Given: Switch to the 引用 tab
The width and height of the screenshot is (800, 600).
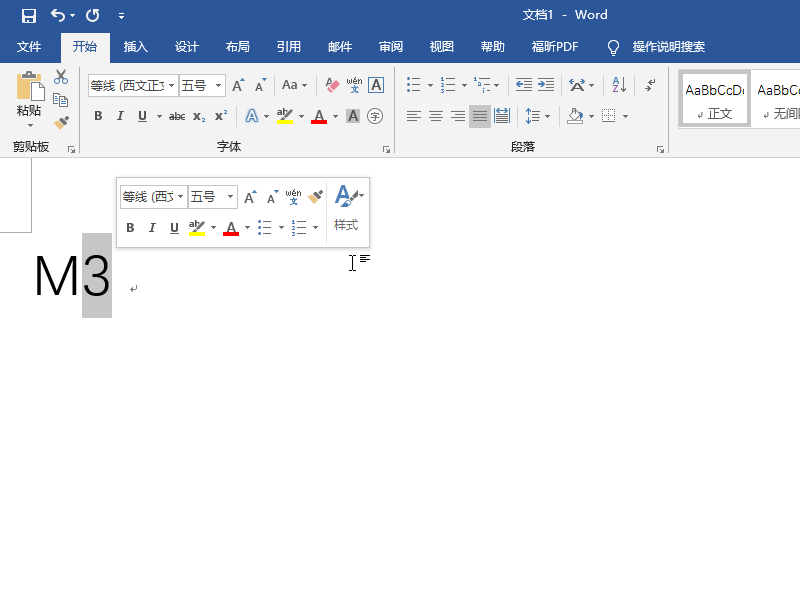Looking at the screenshot, I should [289, 47].
